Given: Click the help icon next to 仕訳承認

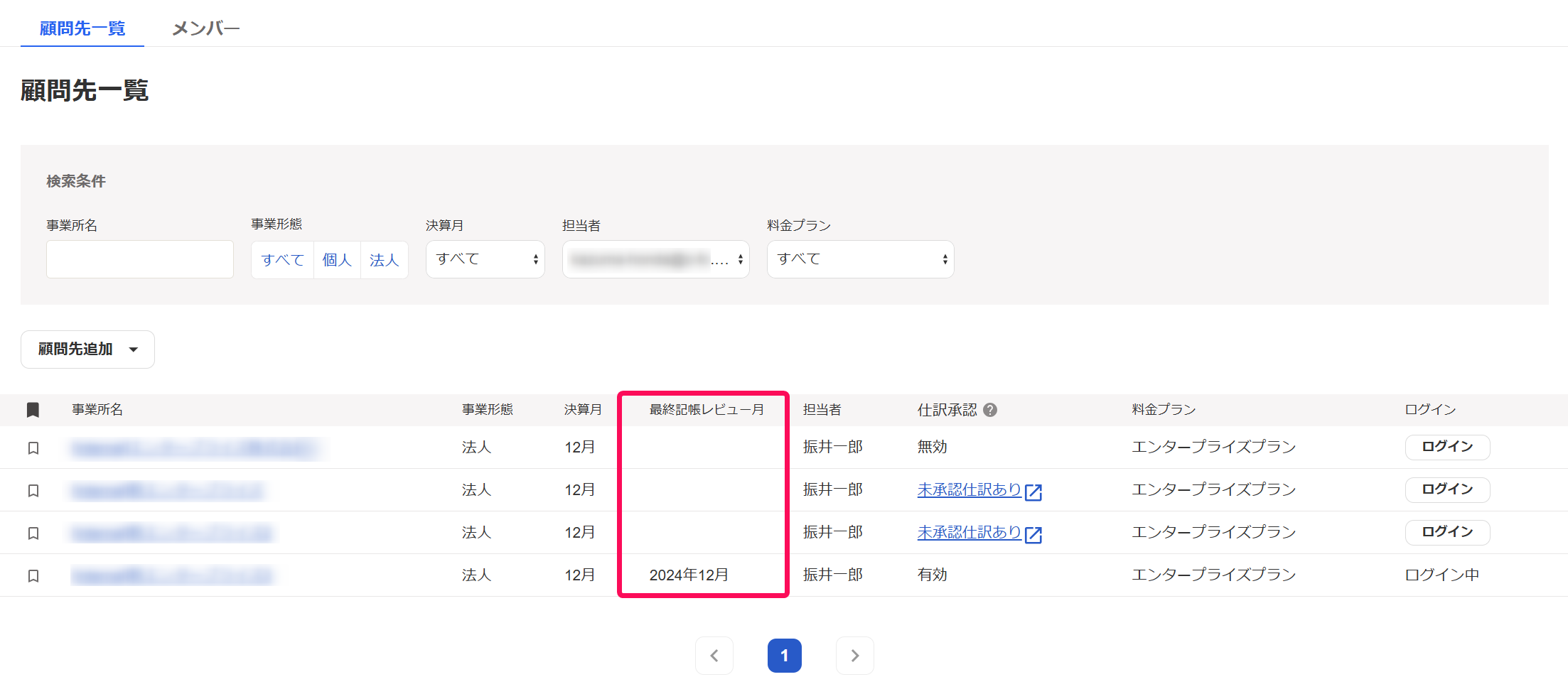Looking at the screenshot, I should (990, 410).
